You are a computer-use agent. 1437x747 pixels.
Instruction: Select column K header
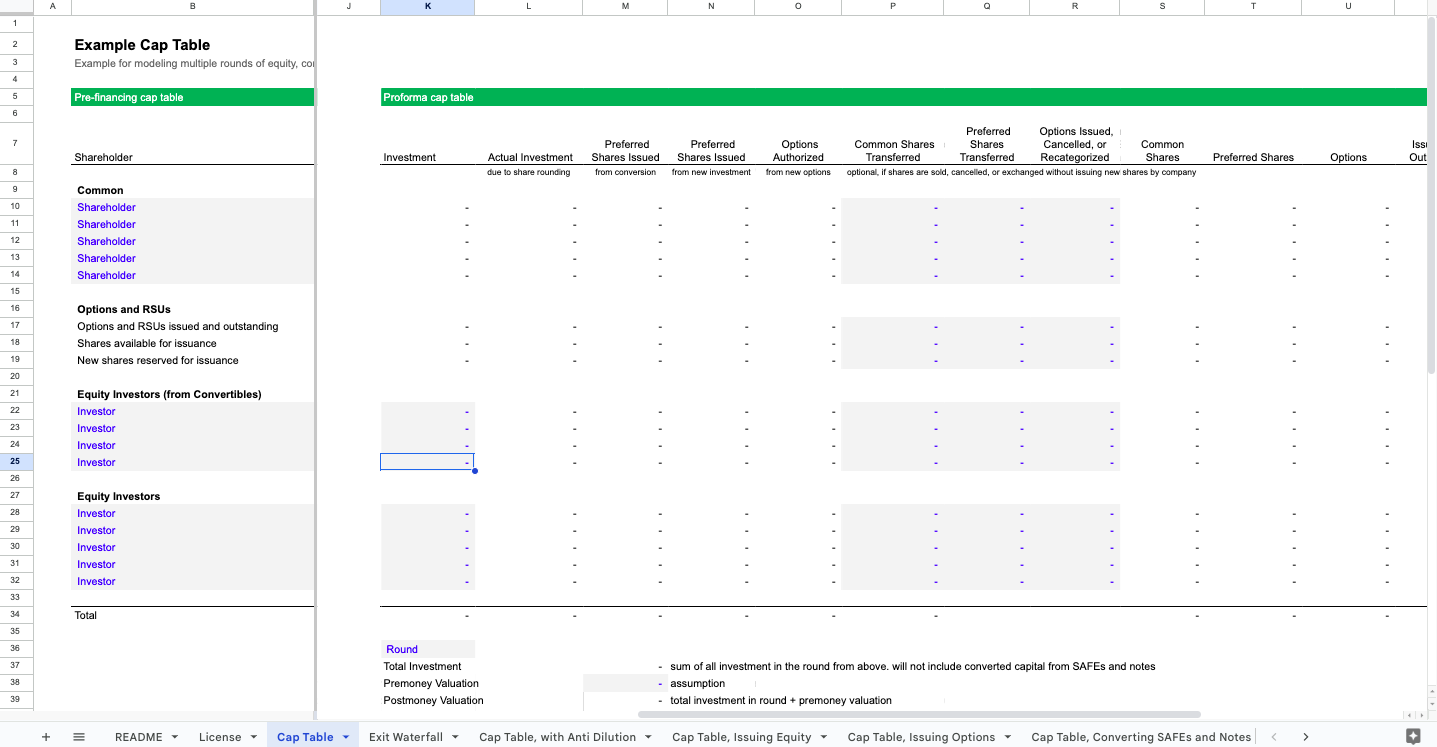[x=428, y=7]
